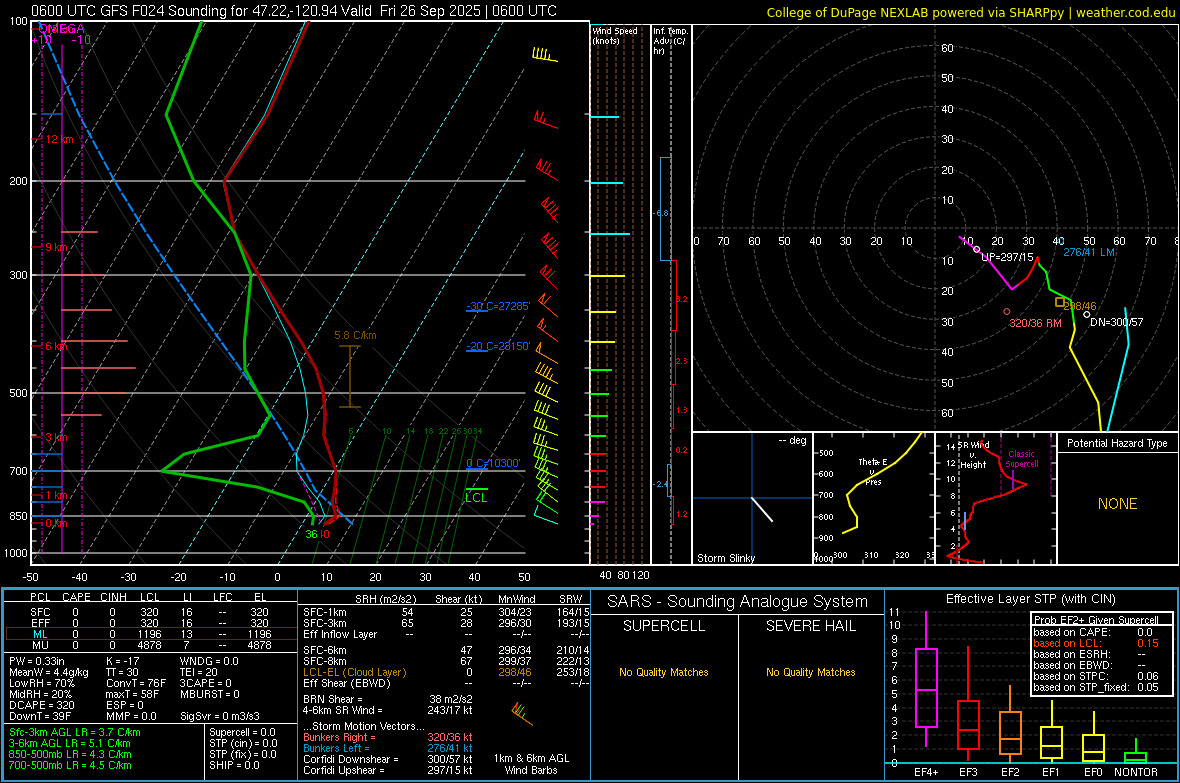This screenshot has height=783, width=1180.
Task: Click the SEVERE HAIL column header
Action: coord(810,626)
